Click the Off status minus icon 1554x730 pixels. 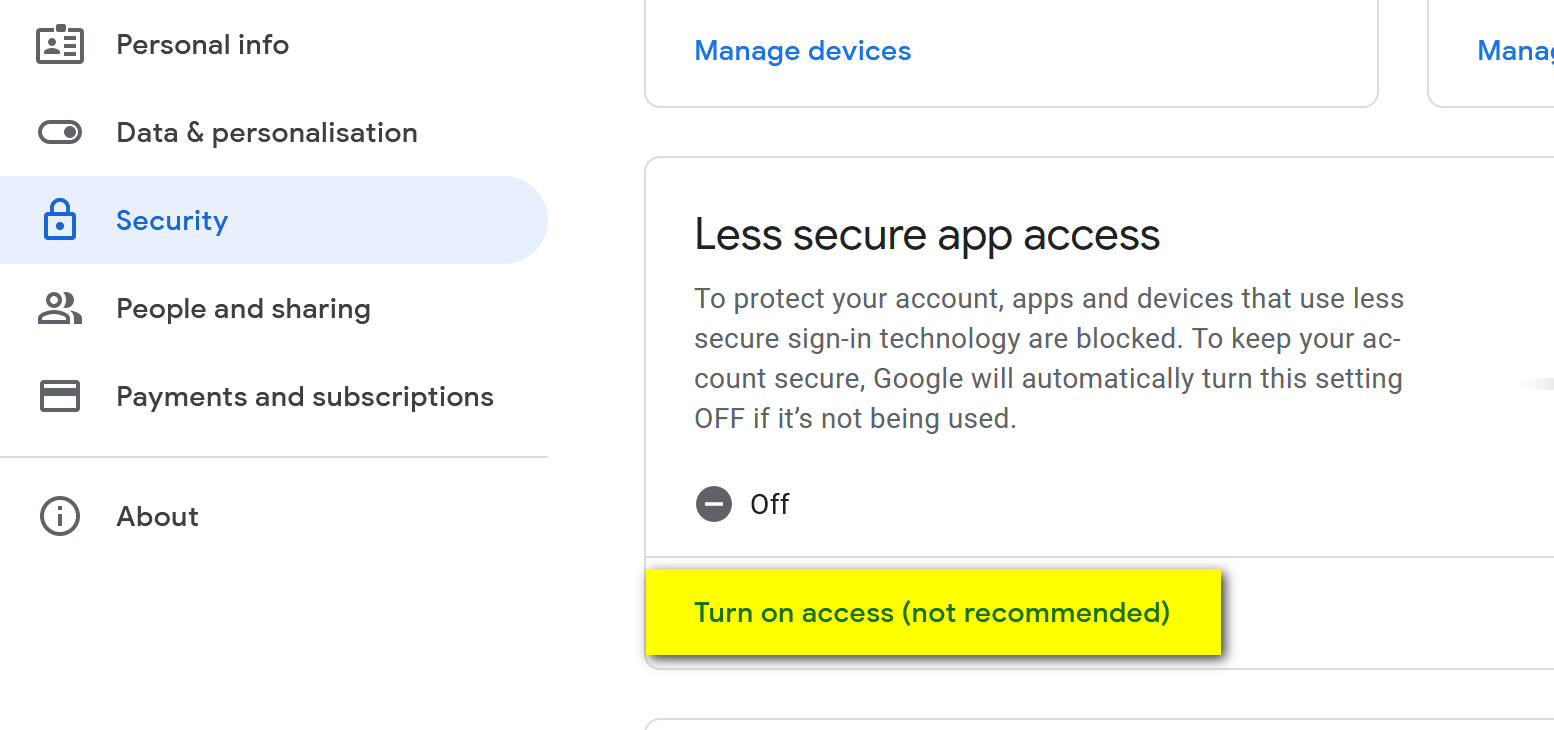[x=714, y=504]
